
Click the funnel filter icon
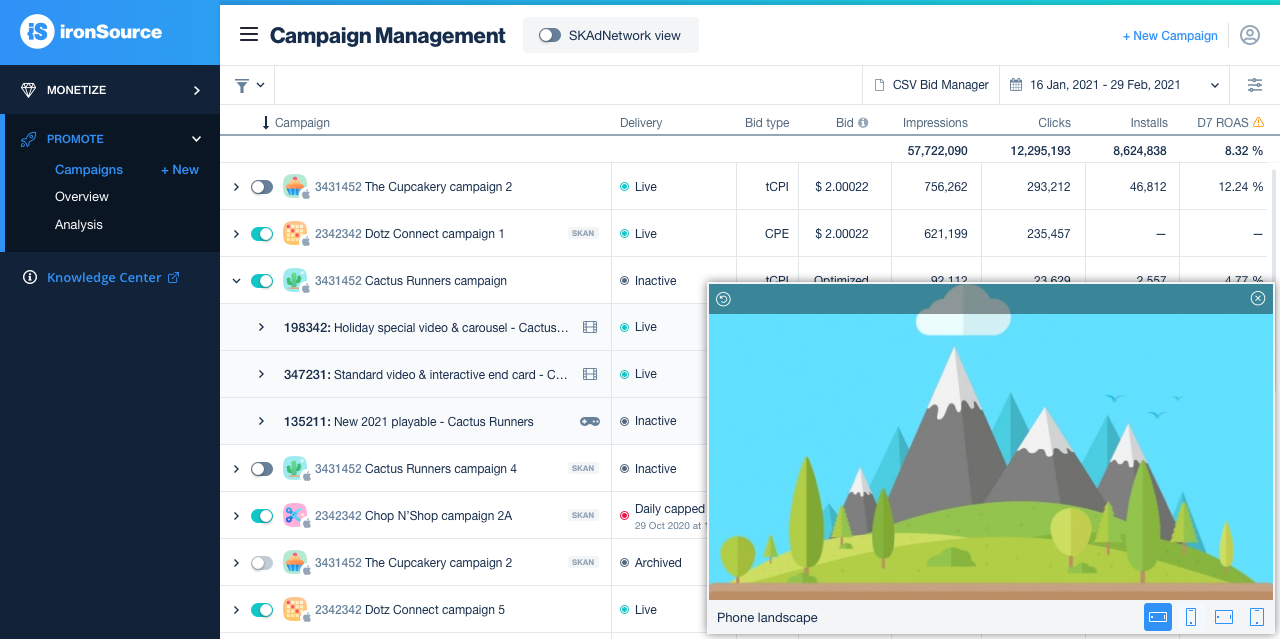242,85
